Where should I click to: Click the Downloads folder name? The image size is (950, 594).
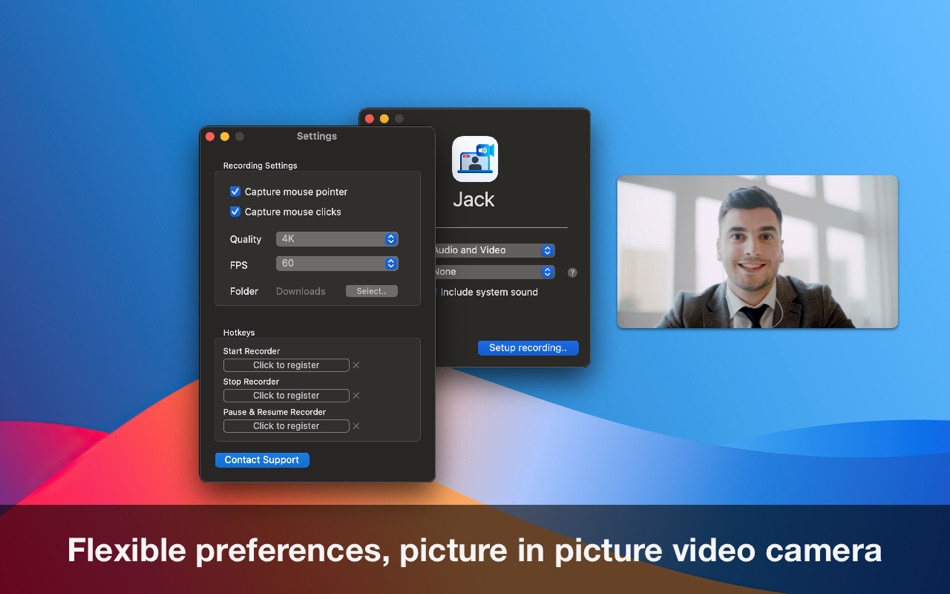[301, 292]
